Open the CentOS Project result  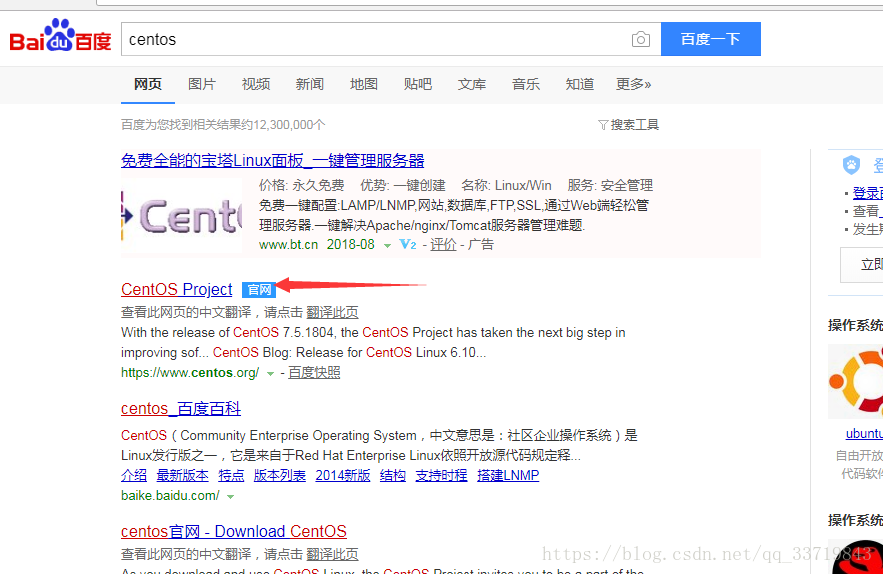(177, 289)
